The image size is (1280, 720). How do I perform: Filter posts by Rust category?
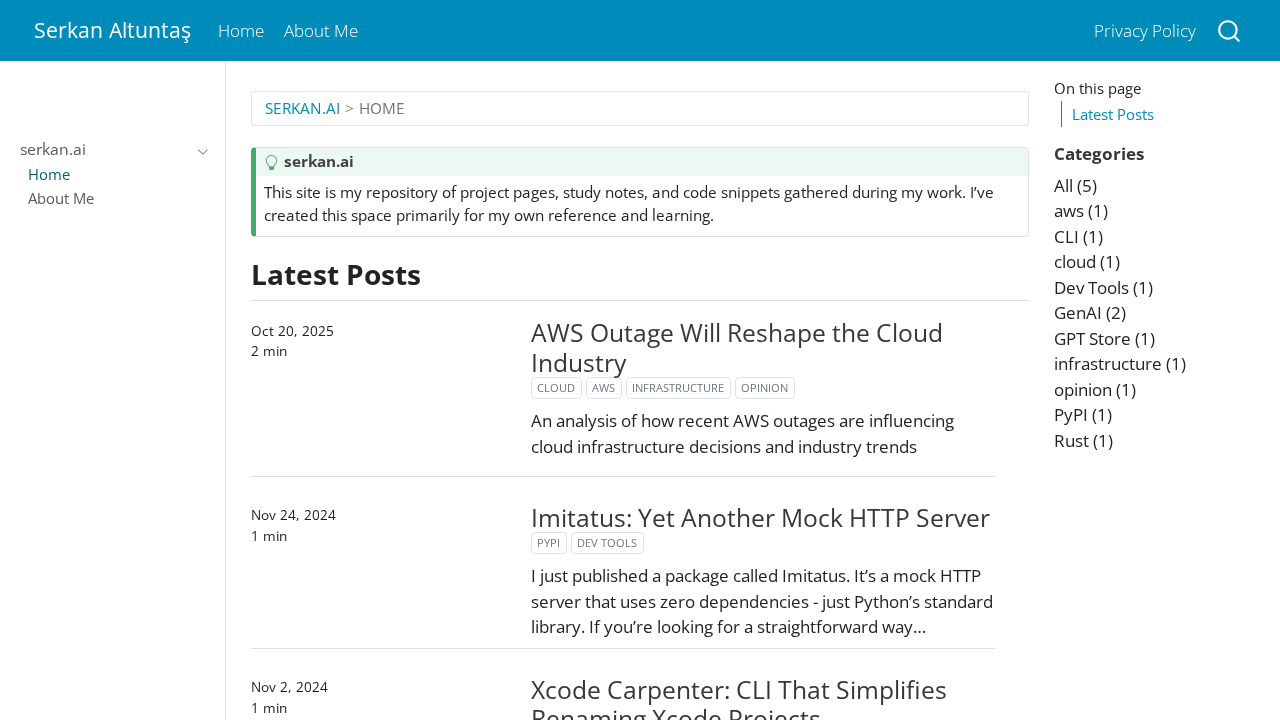pyautogui.click(x=1083, y=441)
